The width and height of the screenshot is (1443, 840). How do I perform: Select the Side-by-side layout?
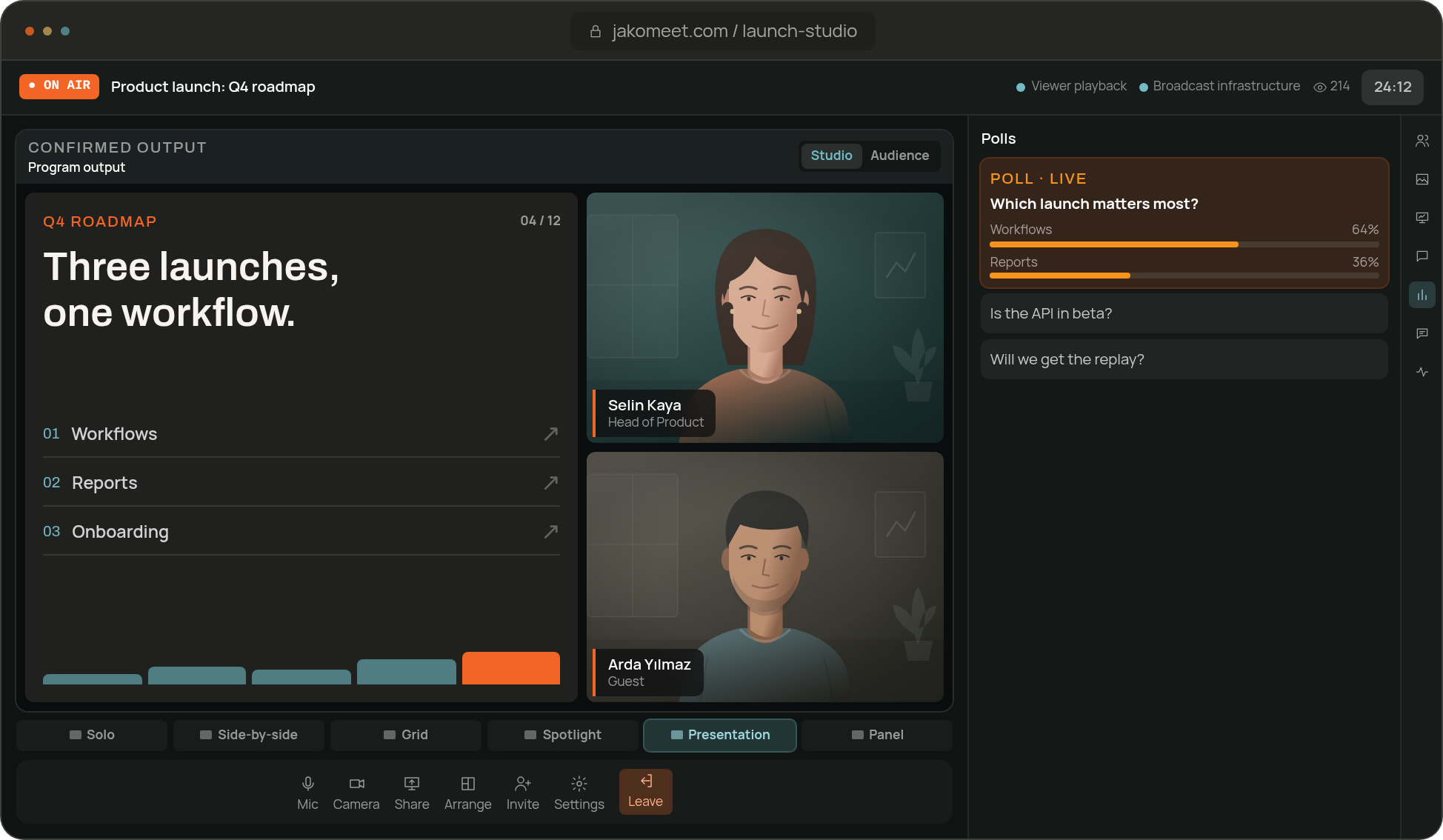point(249,735)
